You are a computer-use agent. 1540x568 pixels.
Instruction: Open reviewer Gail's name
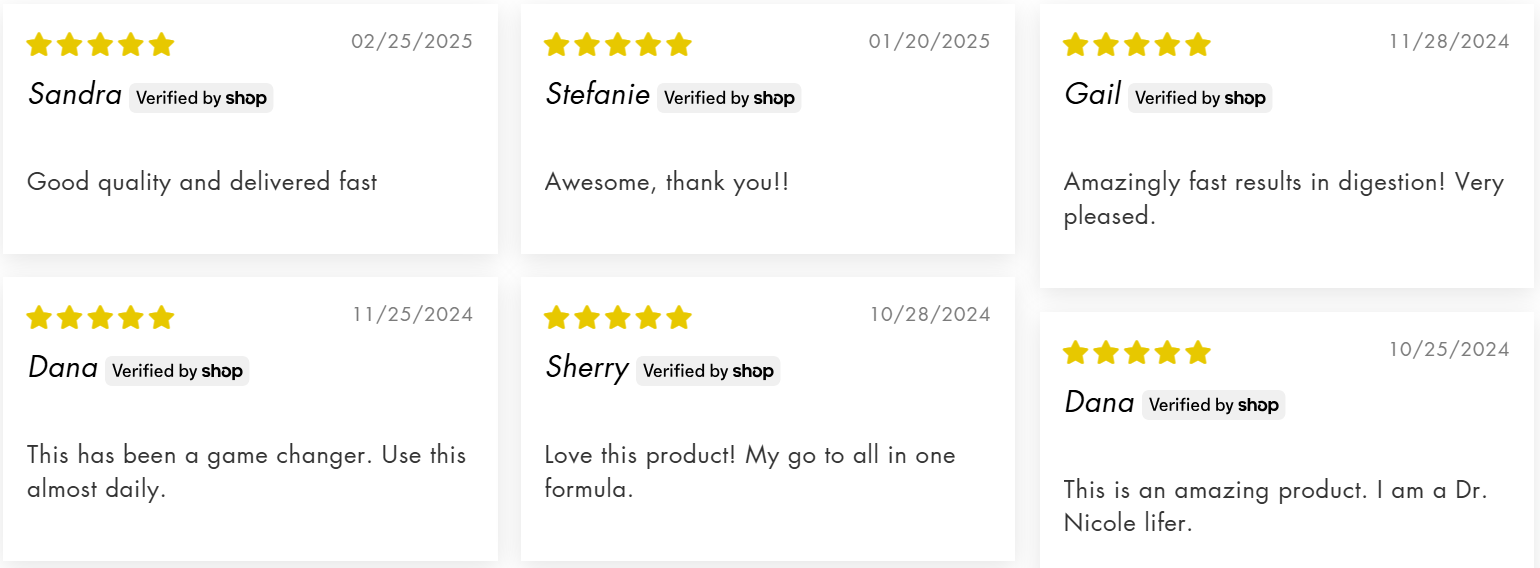pos(1092,95)
